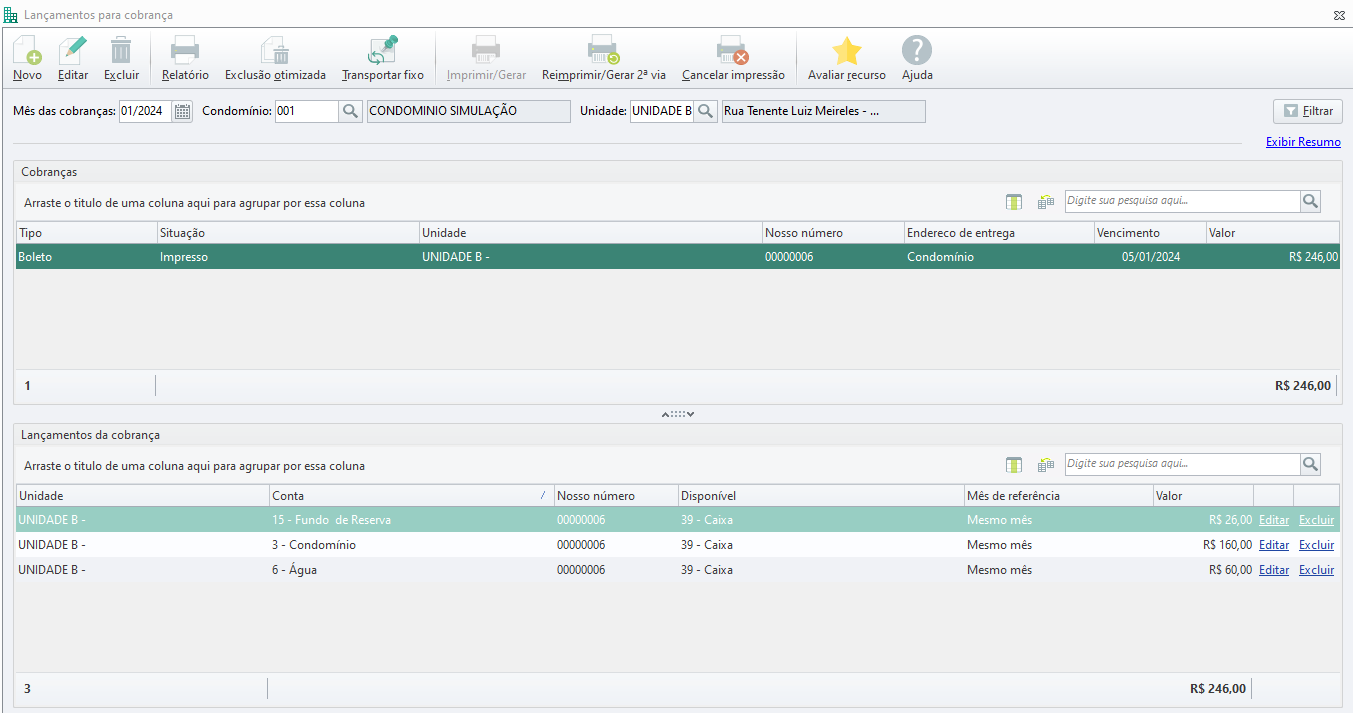Sort by Mês de referência column header

1058,496
